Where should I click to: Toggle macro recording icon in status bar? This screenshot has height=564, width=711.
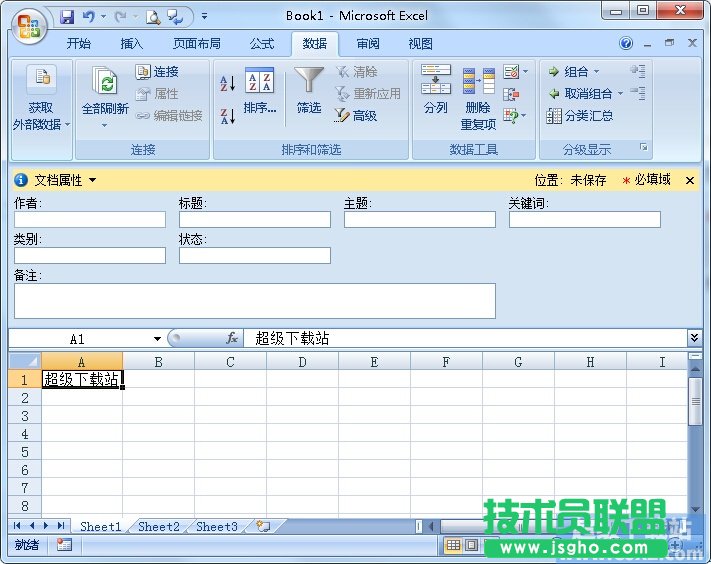point(64,545)
